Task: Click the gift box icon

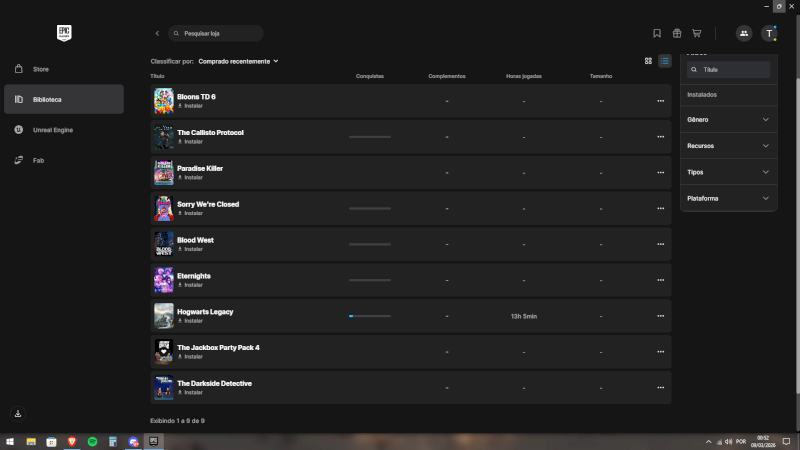Action: click(x=677, y=33)
